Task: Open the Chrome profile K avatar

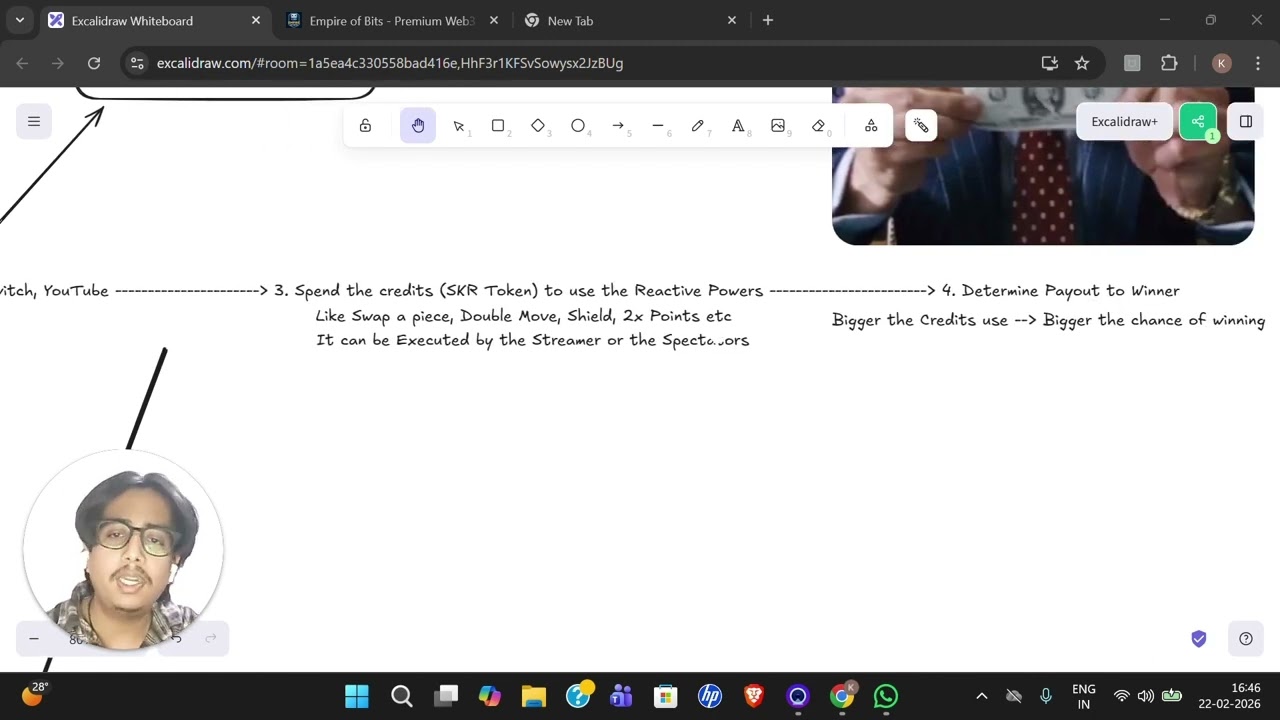Action: (1221, 63)
